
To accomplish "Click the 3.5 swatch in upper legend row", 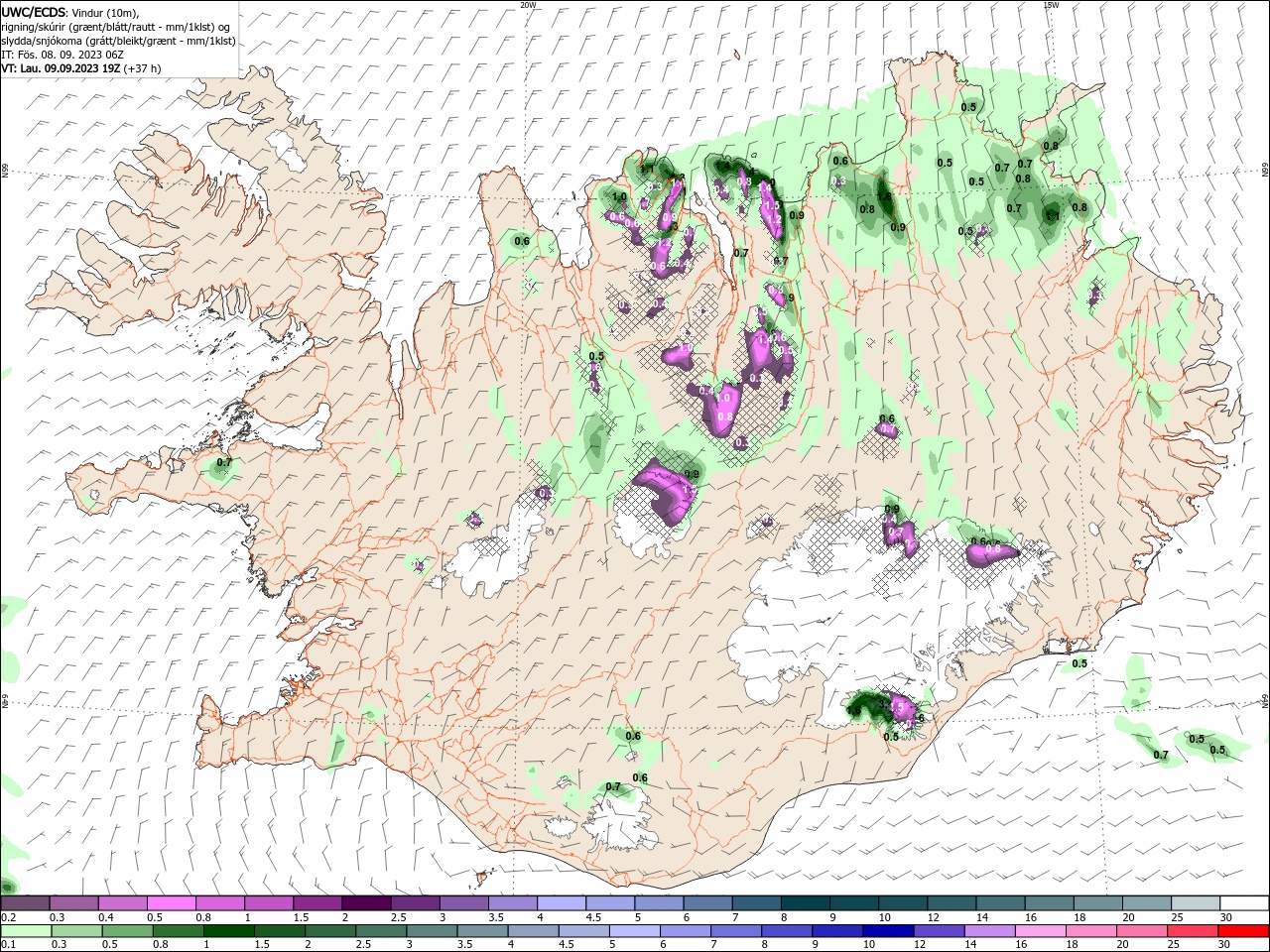I will pos(512,903).
